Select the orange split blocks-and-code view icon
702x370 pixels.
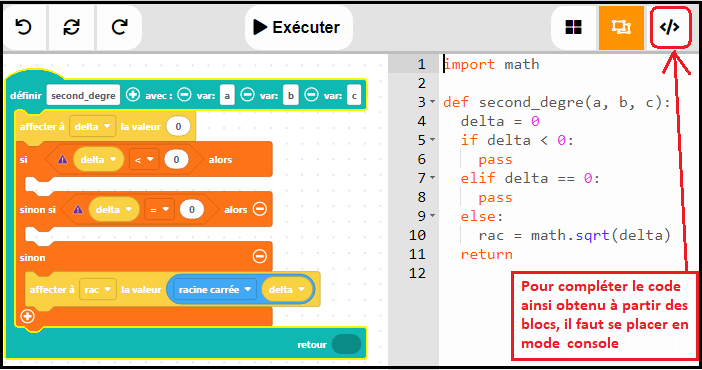[x=621, y=27]
